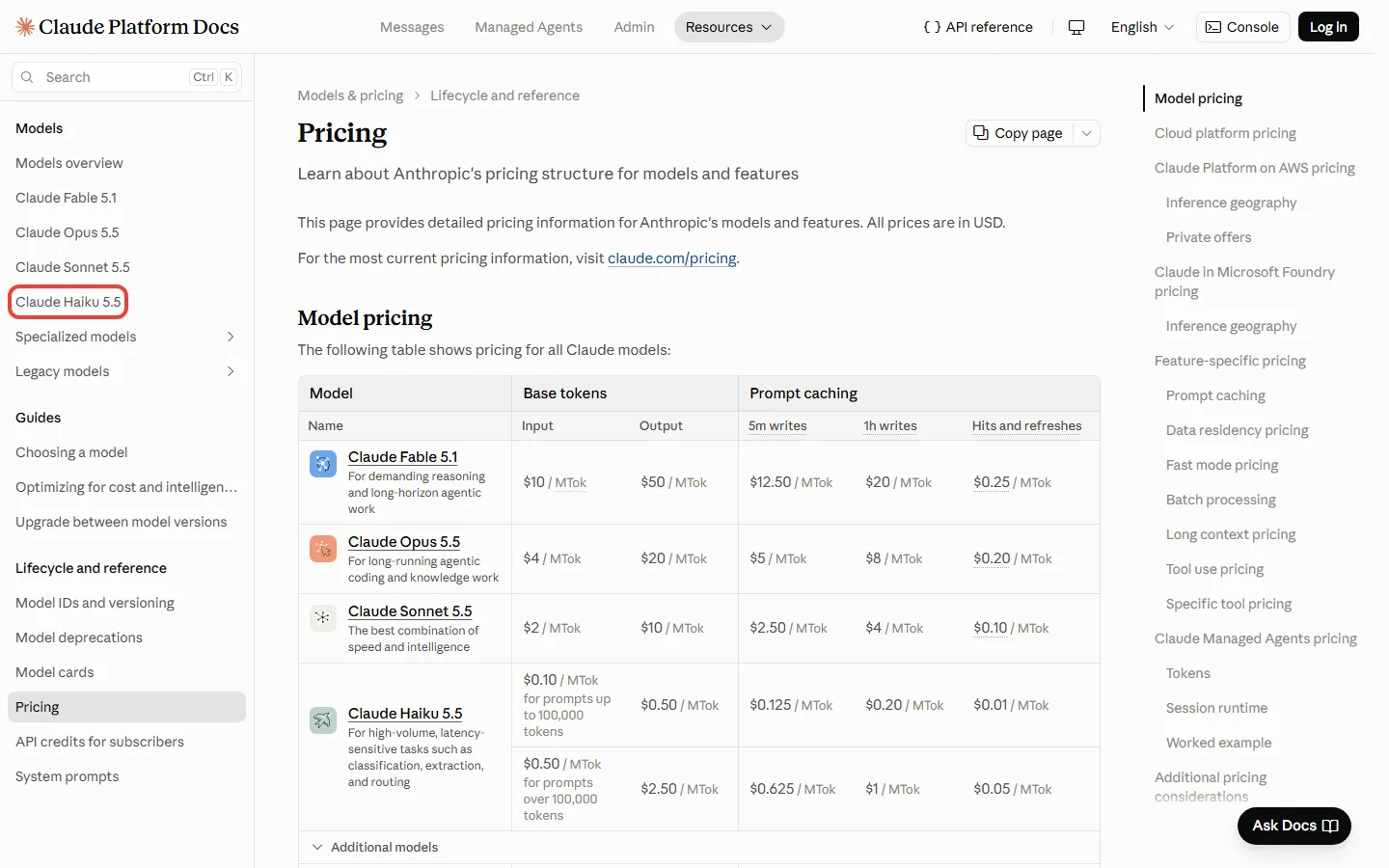Screen dimensions: 1389x868
Task: Jump to Worked example in page outline
Action: pyautogui.click(x=1218, y=743)
